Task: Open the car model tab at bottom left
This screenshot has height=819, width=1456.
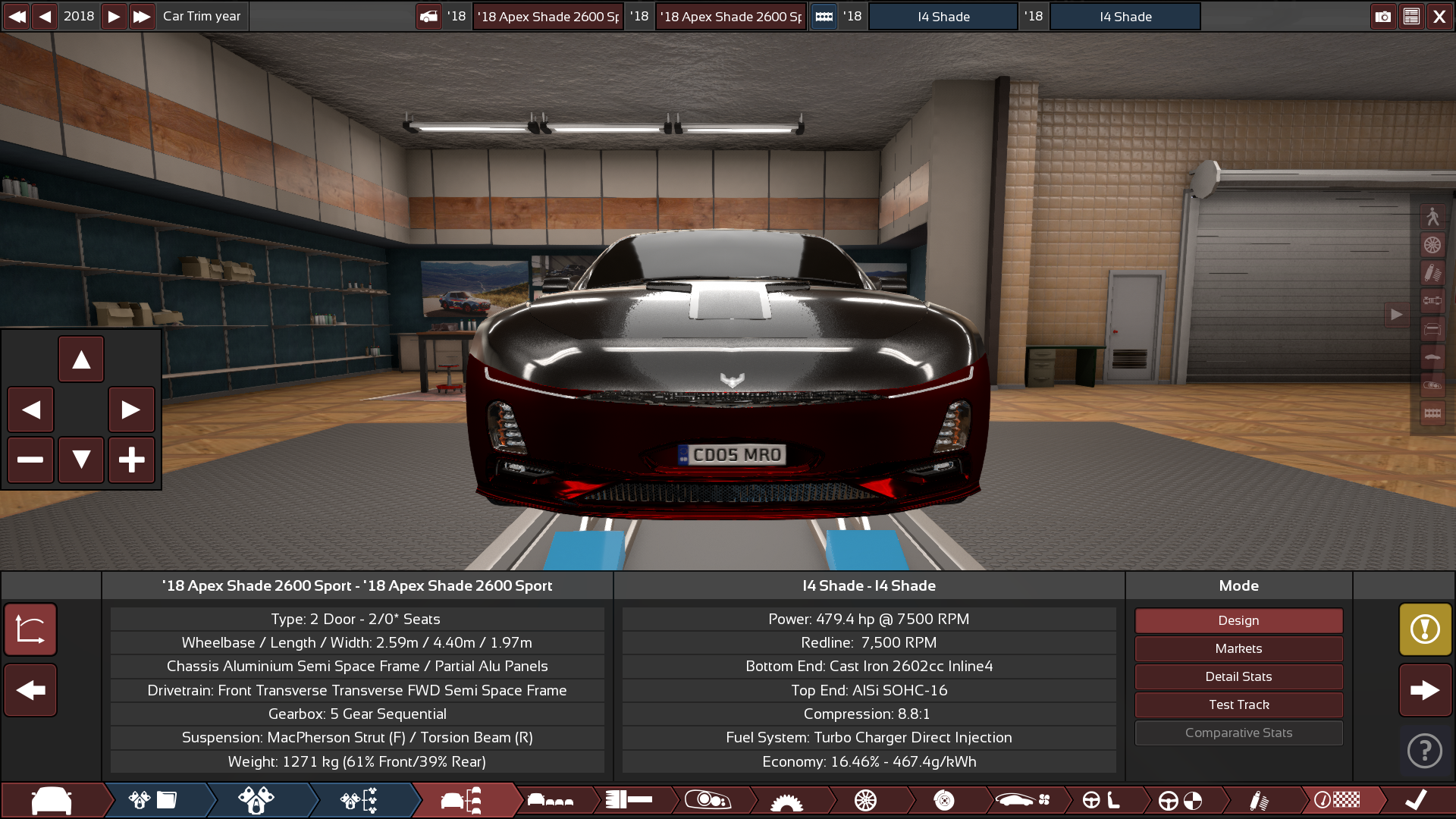Action: pyautogui.click(x=52, y=800)
